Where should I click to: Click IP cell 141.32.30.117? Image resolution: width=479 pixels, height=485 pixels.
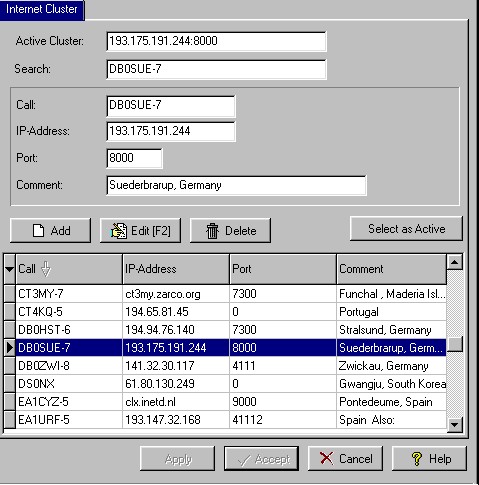coord(176,366)
